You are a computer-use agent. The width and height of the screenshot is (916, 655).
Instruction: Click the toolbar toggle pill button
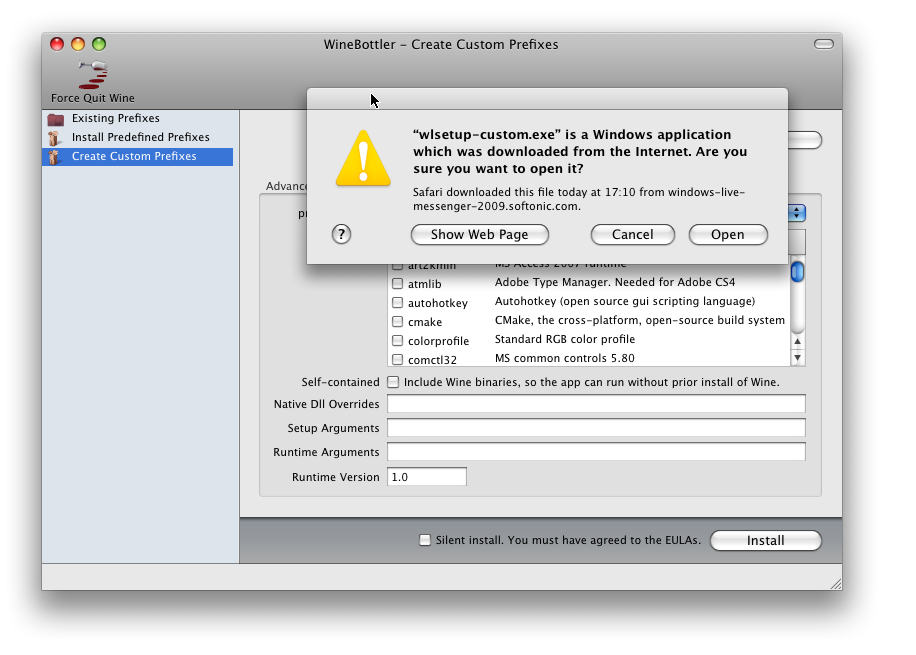point(824,44)
